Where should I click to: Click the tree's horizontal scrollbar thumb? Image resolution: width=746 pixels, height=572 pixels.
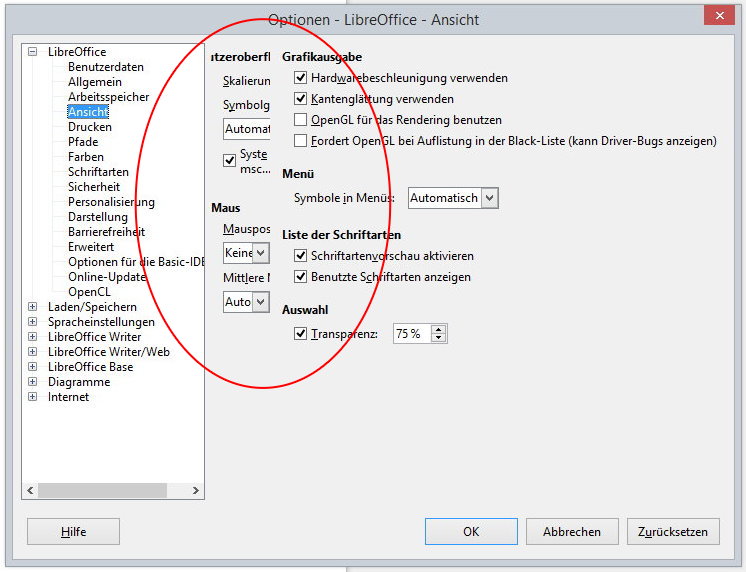click(102, 490)
